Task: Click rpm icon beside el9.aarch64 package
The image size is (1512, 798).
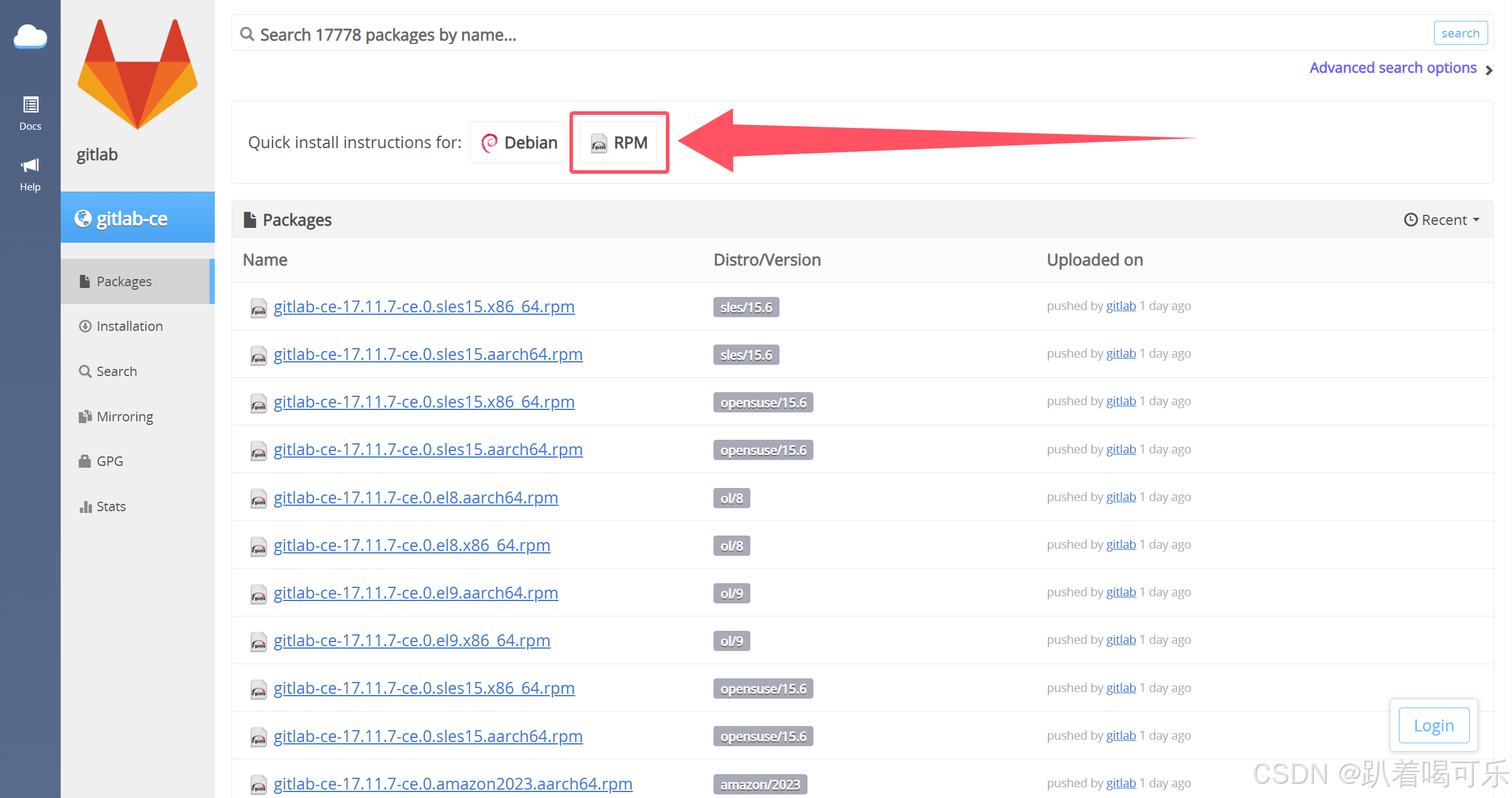Action: click(x=258, y=594)
